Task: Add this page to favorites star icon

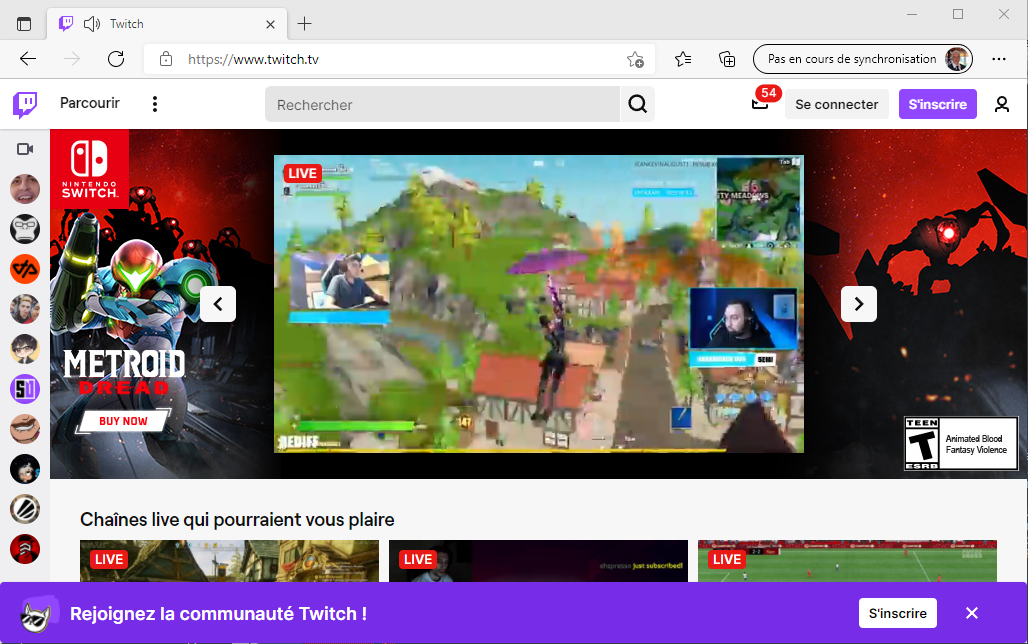Action: [x=635, y=59]
